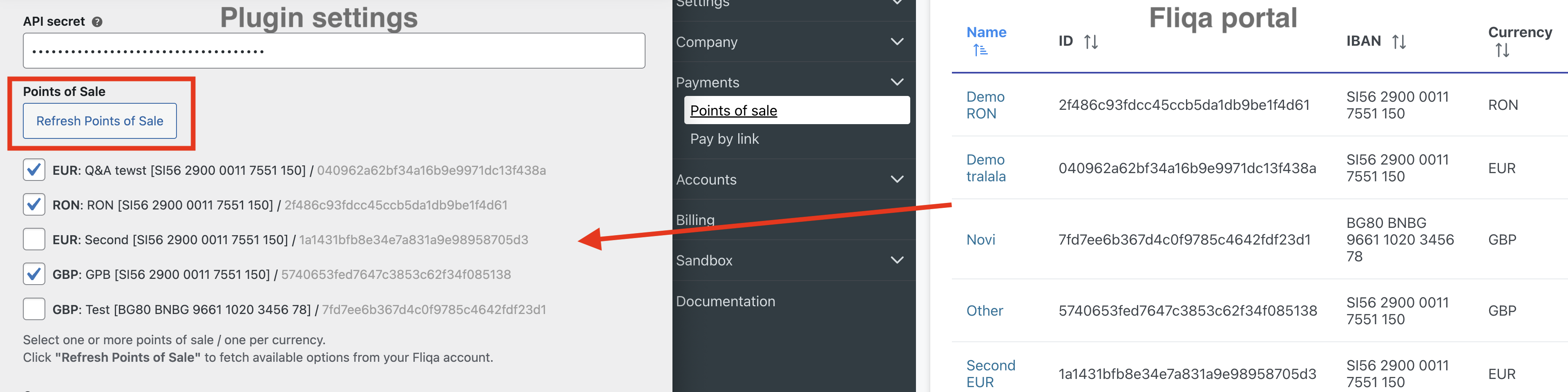Enable the EUR Second checkbox
Viewport: 1568px width, 392px height.
click(34, 239)
